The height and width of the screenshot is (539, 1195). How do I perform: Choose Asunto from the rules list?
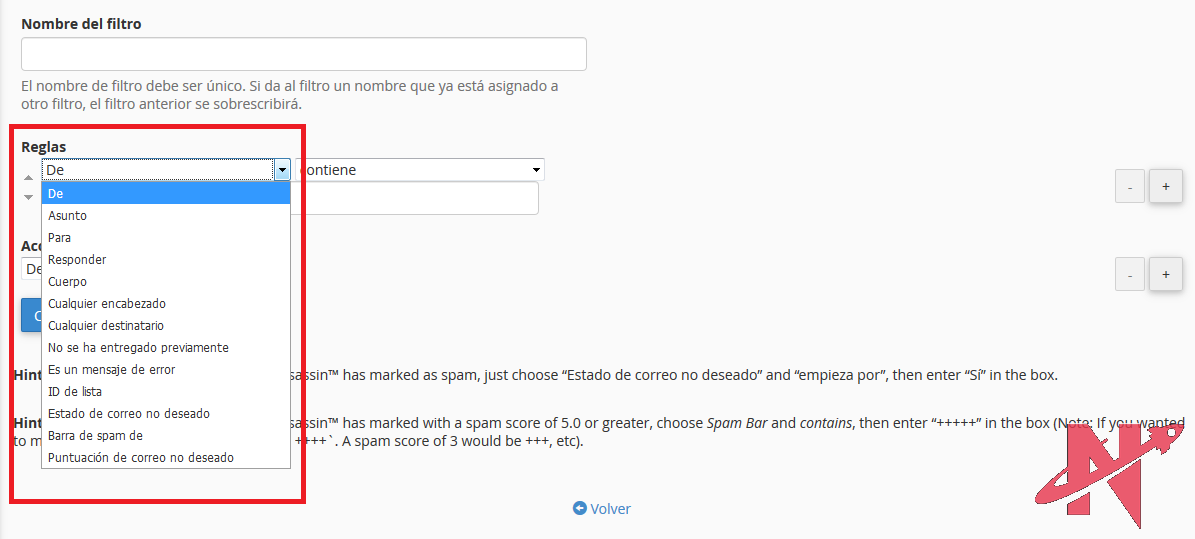(x=67, y=216)
